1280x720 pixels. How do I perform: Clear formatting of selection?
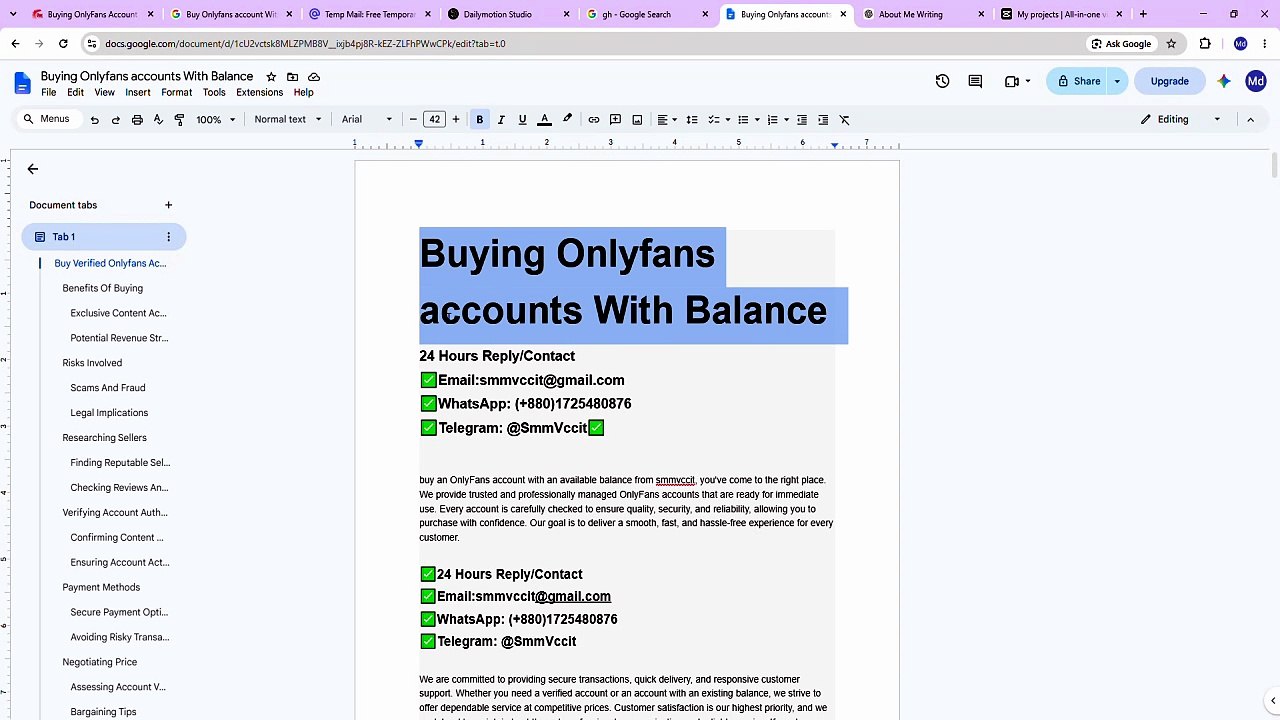[845, 120]
